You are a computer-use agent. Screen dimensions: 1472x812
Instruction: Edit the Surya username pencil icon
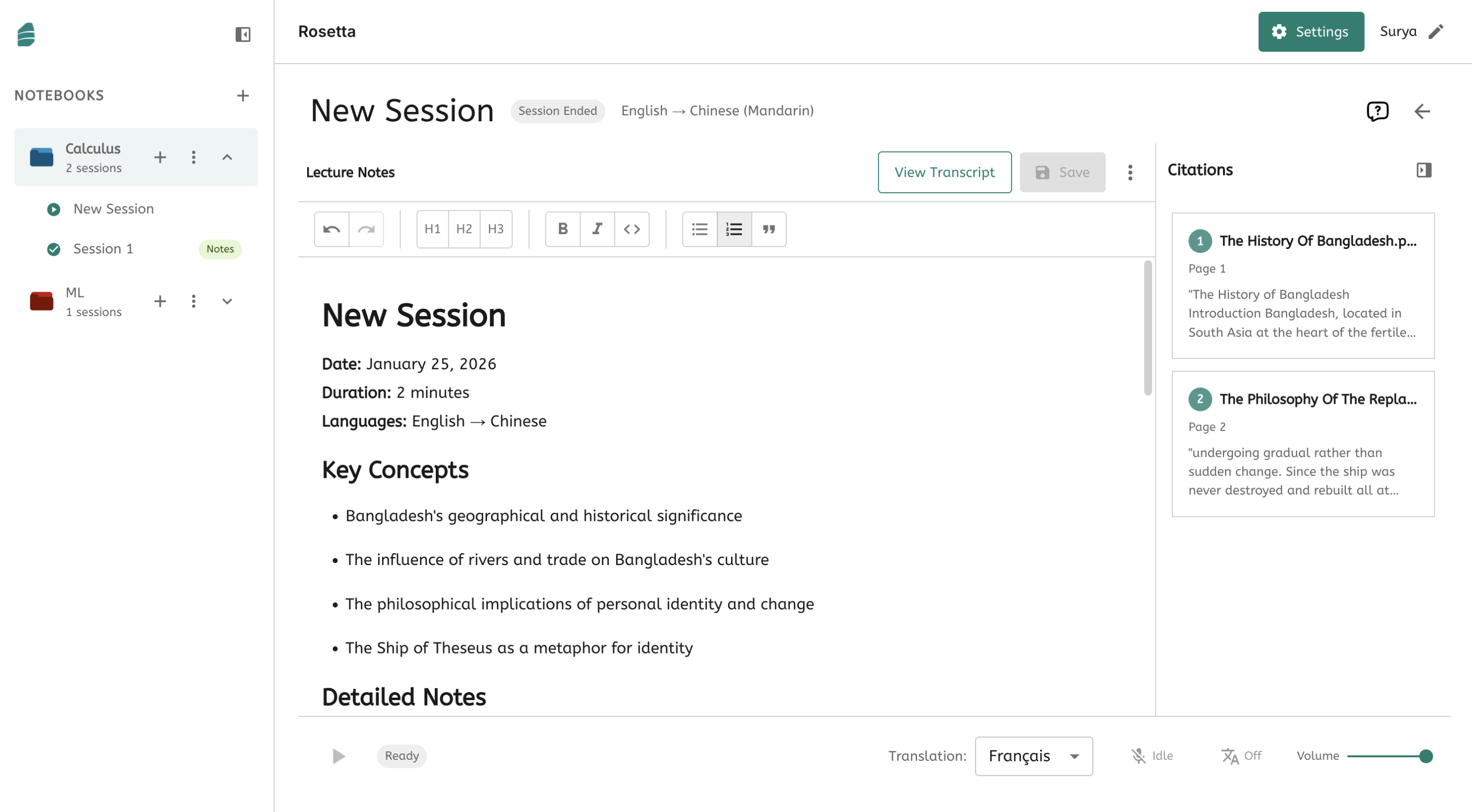1436,31
